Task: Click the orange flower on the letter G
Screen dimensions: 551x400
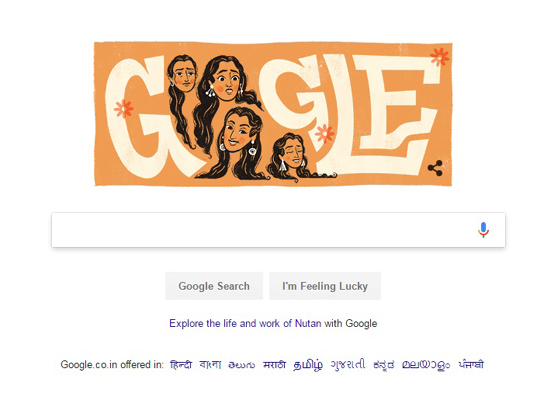Action: coord(124,109)
